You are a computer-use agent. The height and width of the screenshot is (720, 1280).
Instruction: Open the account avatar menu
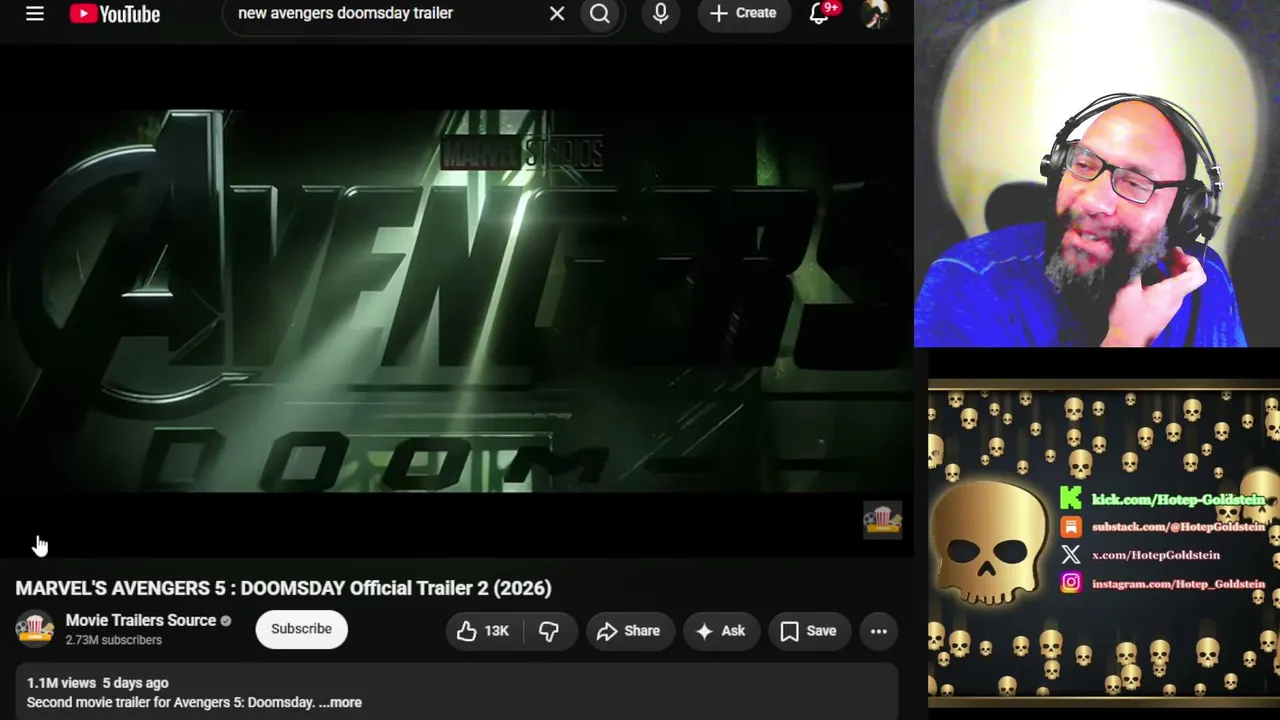click(875, 14)
